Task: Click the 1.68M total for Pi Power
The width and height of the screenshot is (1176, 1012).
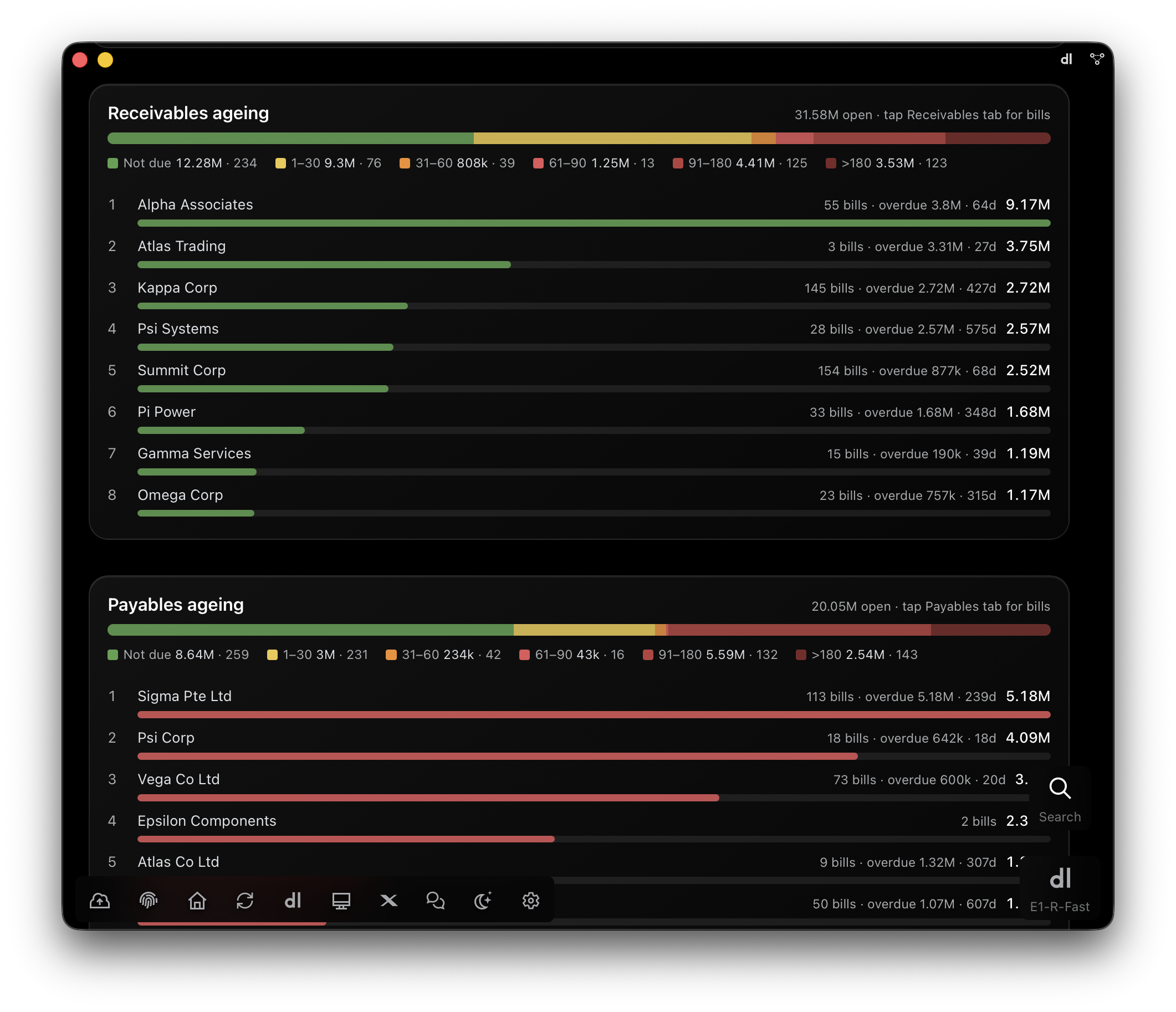Action: pos(1028,411)
